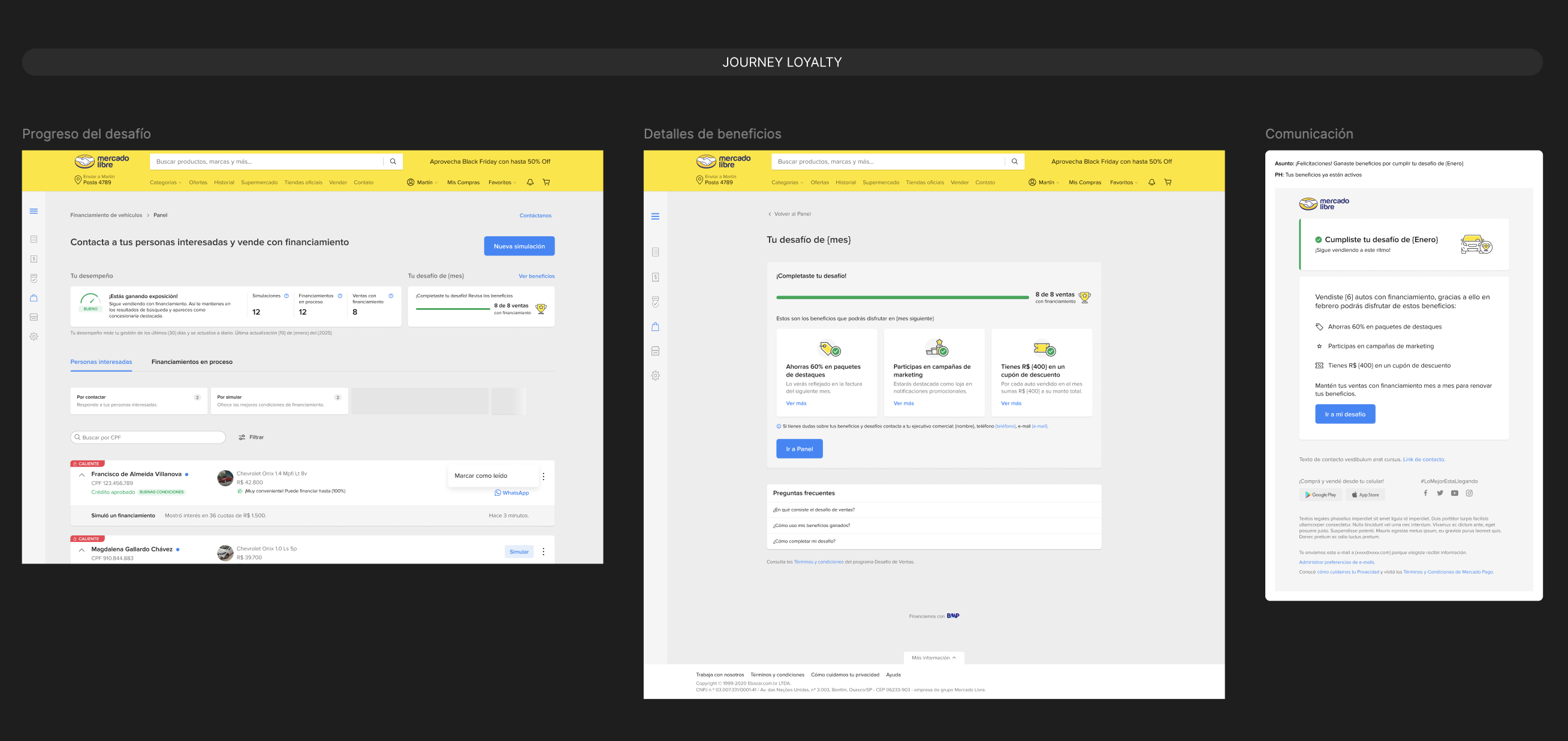Screen dimensions: 1568x741
Task: Select Por contactar filter card
Action: pyautogui.click(x=139, y=400)
